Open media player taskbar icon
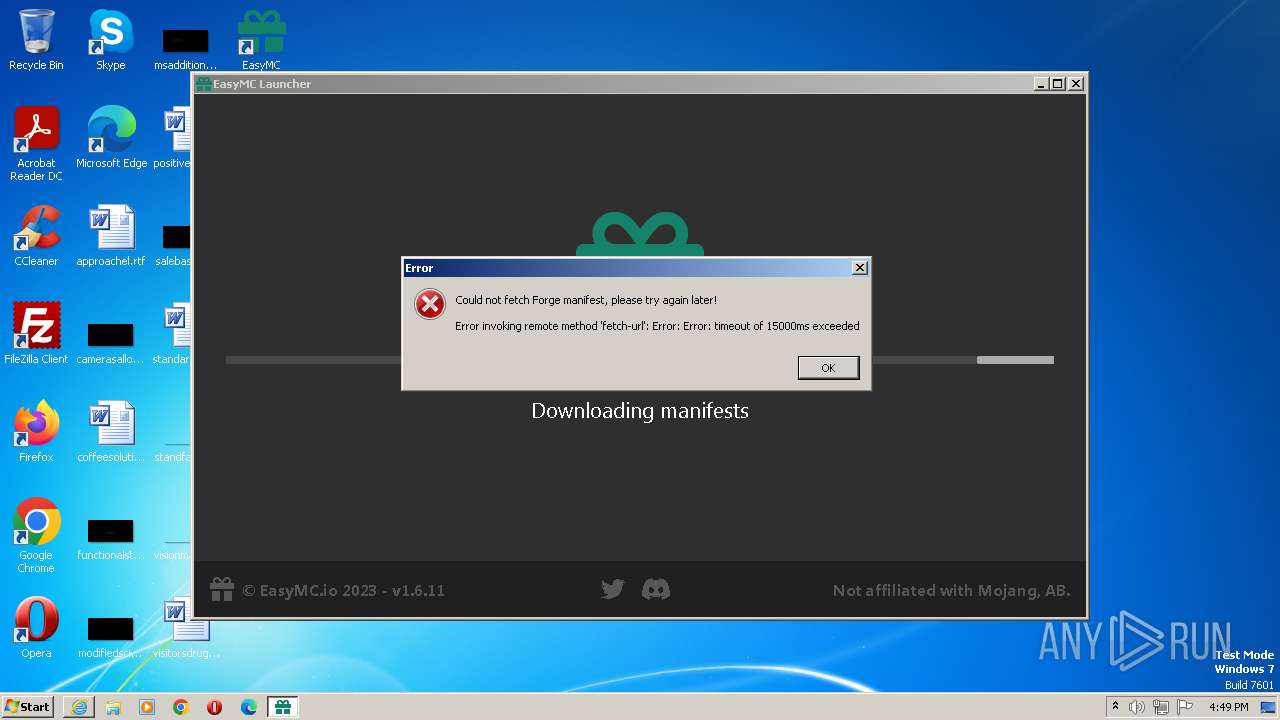The height and width of the screenshot is (720, 1280). coord(147,707)
